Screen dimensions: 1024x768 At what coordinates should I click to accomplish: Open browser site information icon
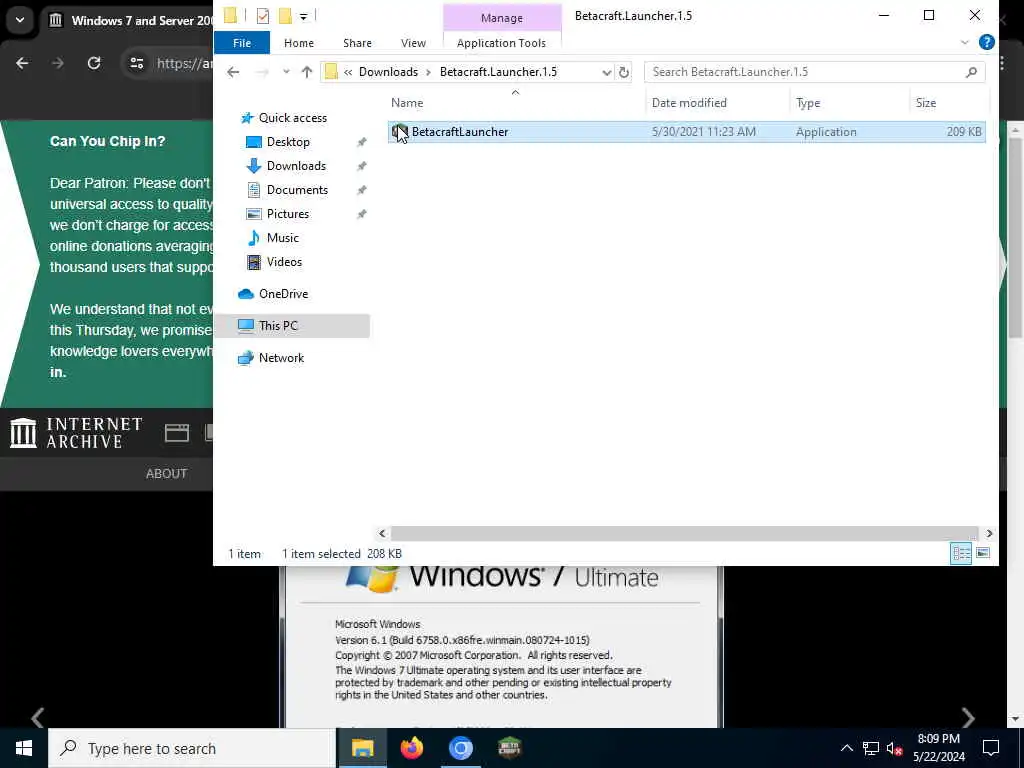(x=136, y=63)
